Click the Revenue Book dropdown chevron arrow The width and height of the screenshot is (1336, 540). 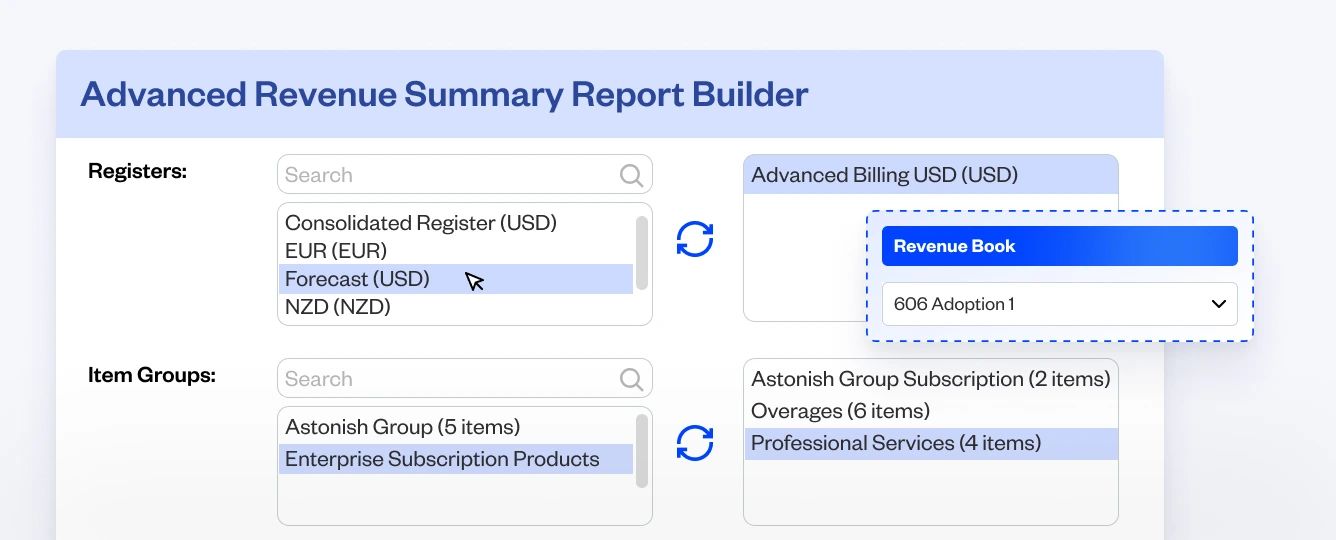coord(1218,304)
